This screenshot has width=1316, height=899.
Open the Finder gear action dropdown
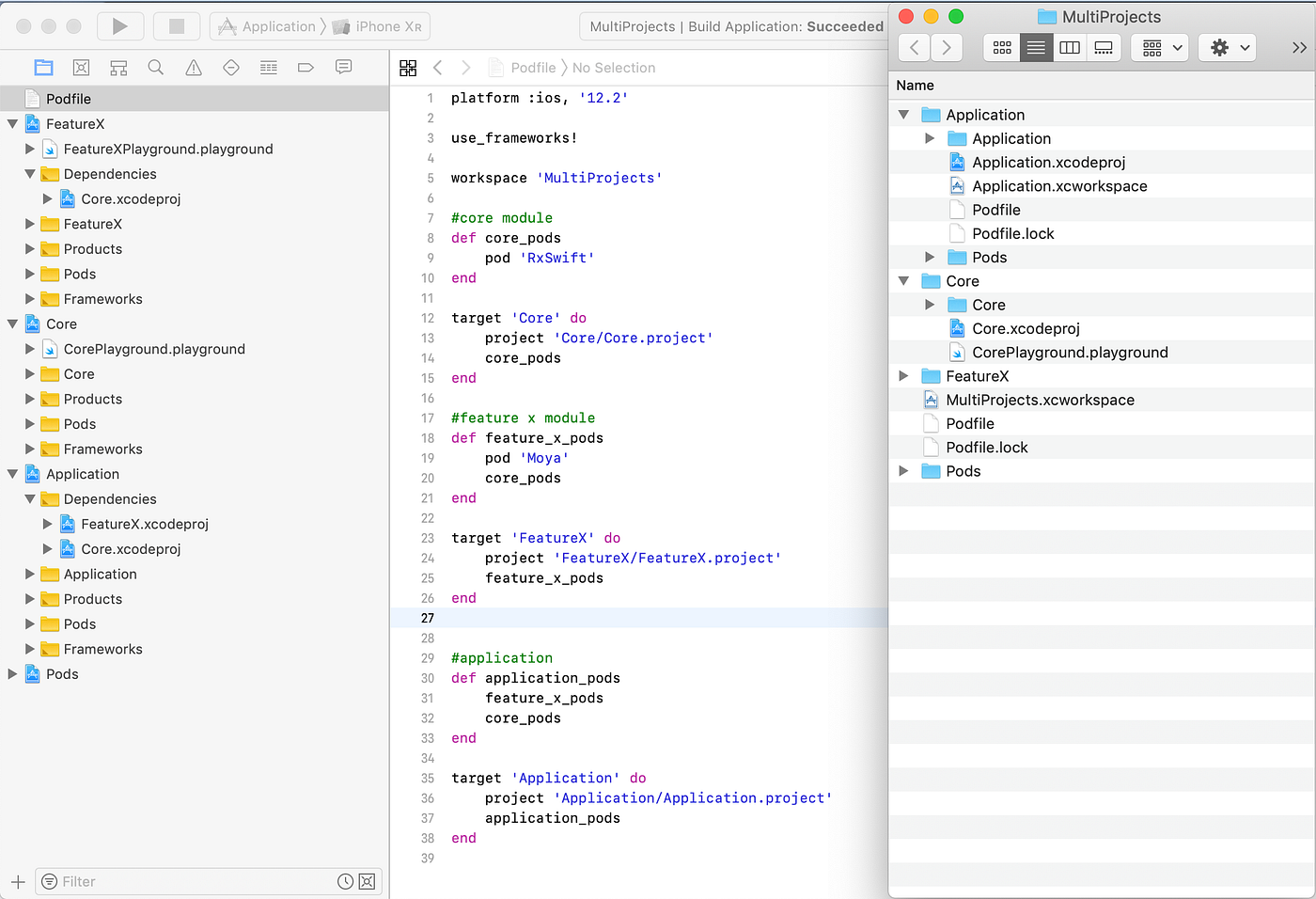coord(1227,47)
